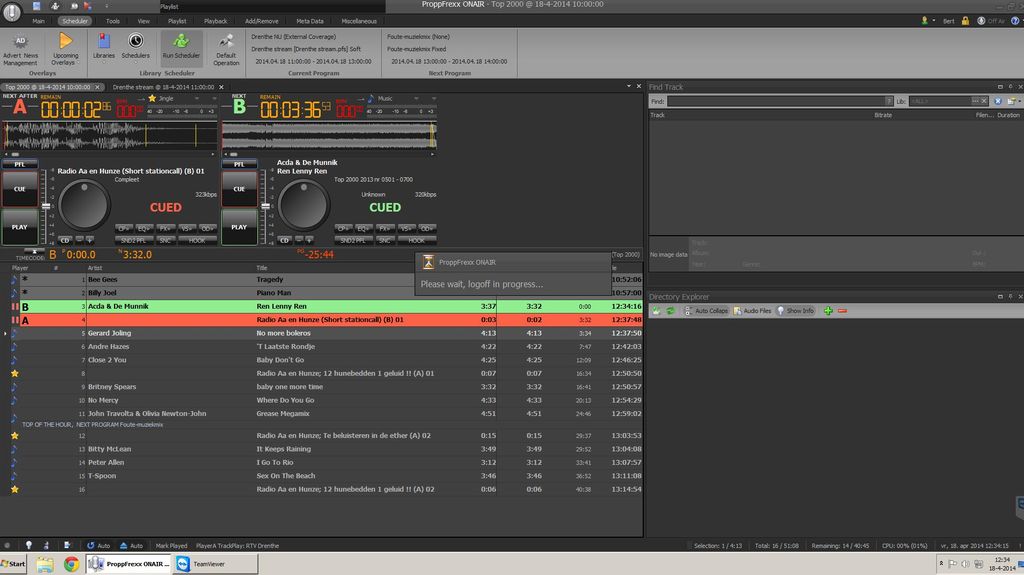Toggle the second Auto eject mode in status bar

pos(131,545)
